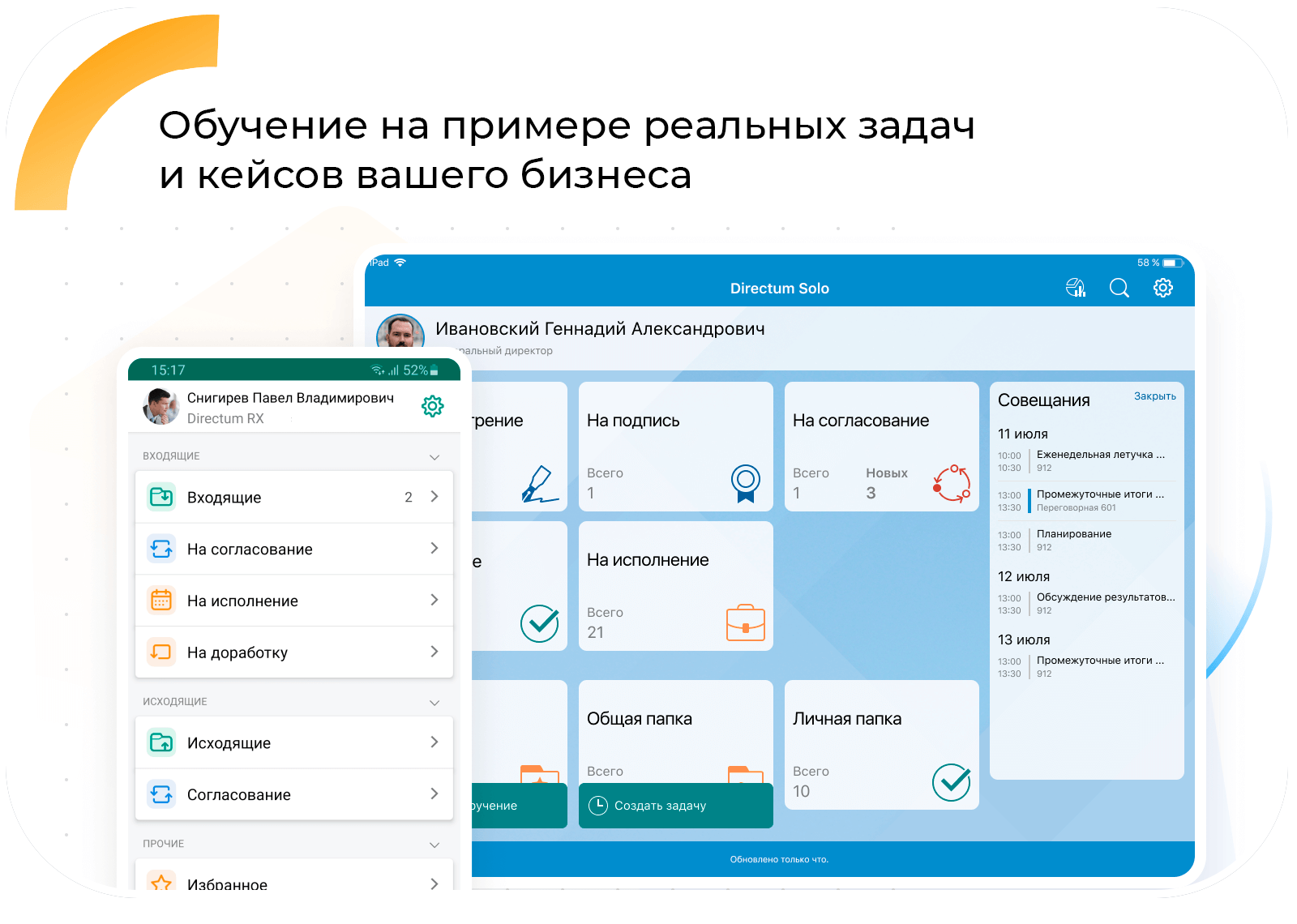Viewport: 1297px width, 924px height.
Task: Open the Личная папка tile
Action: click(882, 745)
